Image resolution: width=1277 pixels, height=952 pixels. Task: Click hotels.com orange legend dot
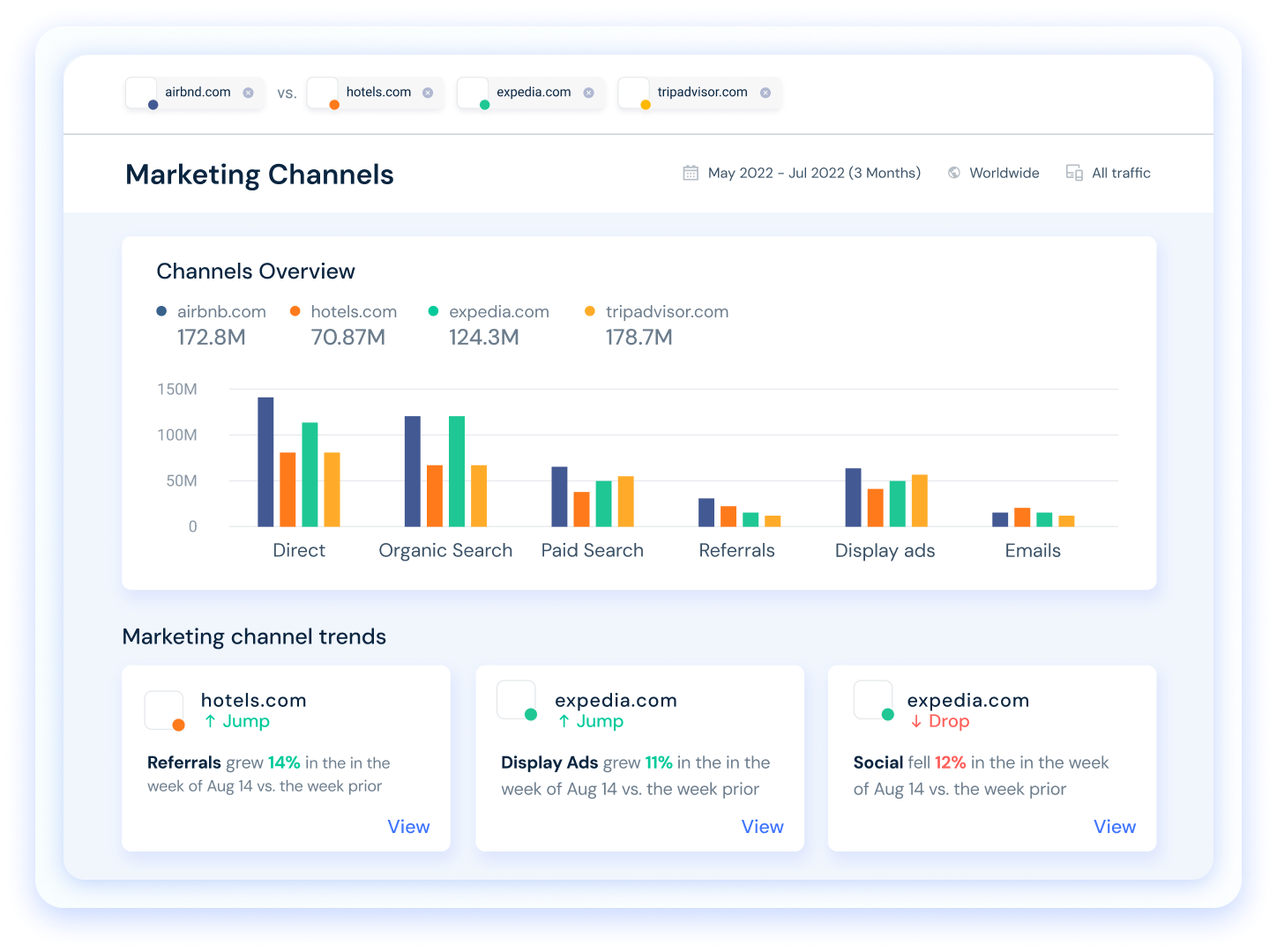pyautogui.click(x=295, y=311)
